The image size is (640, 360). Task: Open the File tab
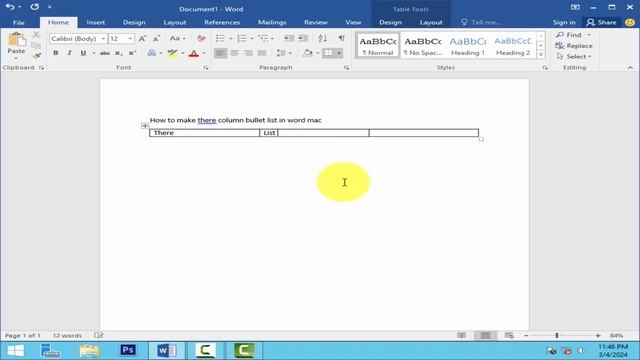coord(19,22)
